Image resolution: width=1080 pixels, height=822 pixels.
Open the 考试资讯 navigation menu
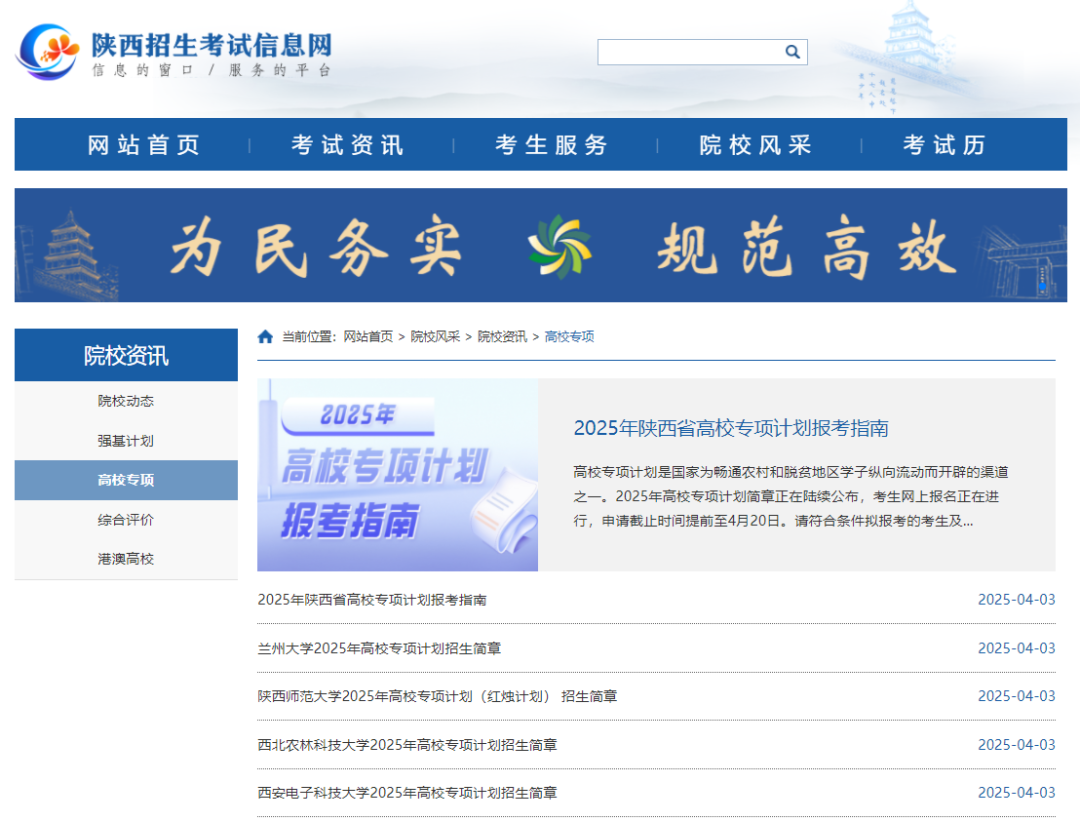click(345, 144)
